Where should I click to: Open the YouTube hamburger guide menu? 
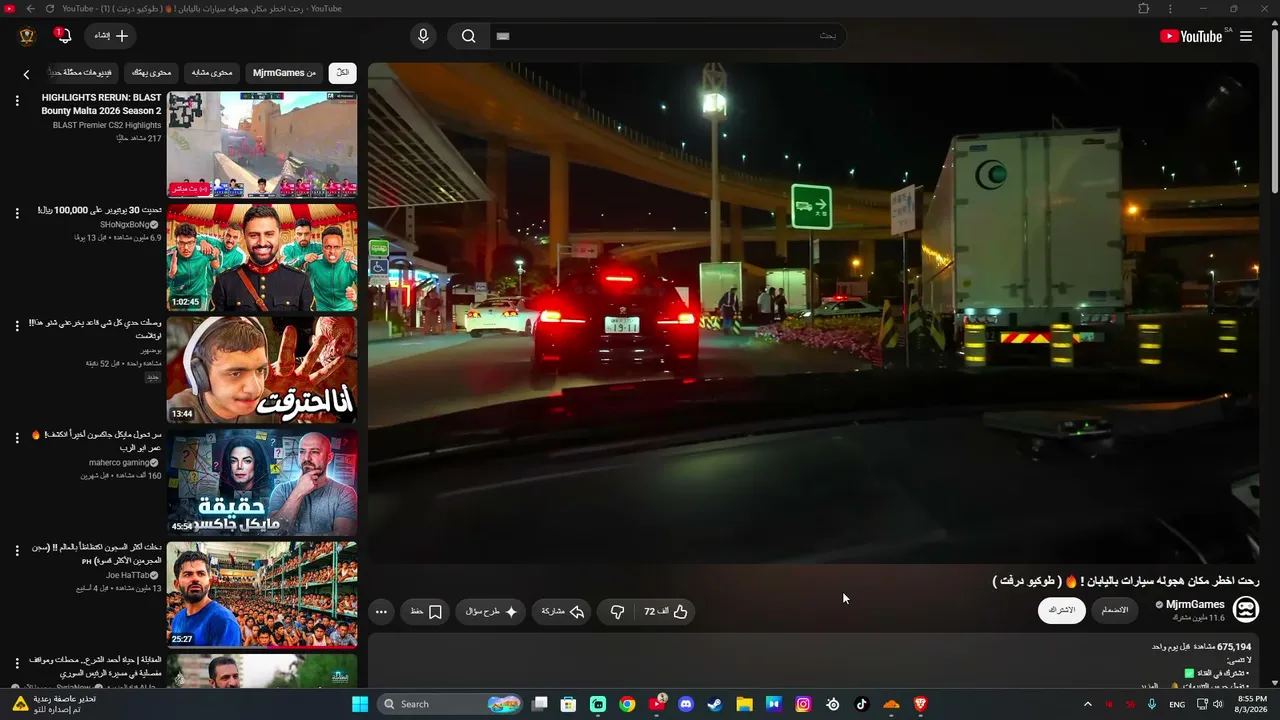click(x=1246, y=36)
